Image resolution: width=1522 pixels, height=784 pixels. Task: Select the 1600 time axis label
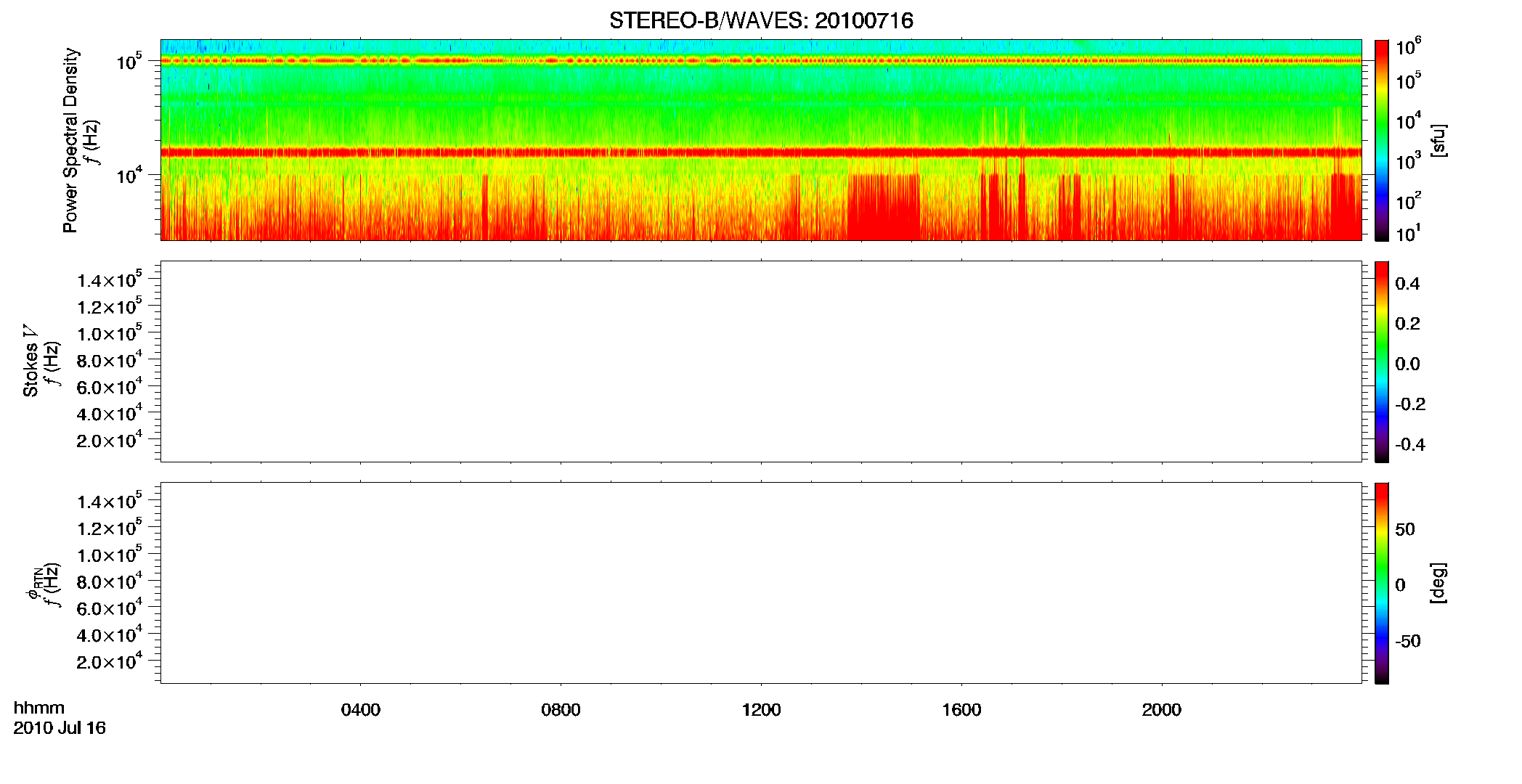coord(961,710)
